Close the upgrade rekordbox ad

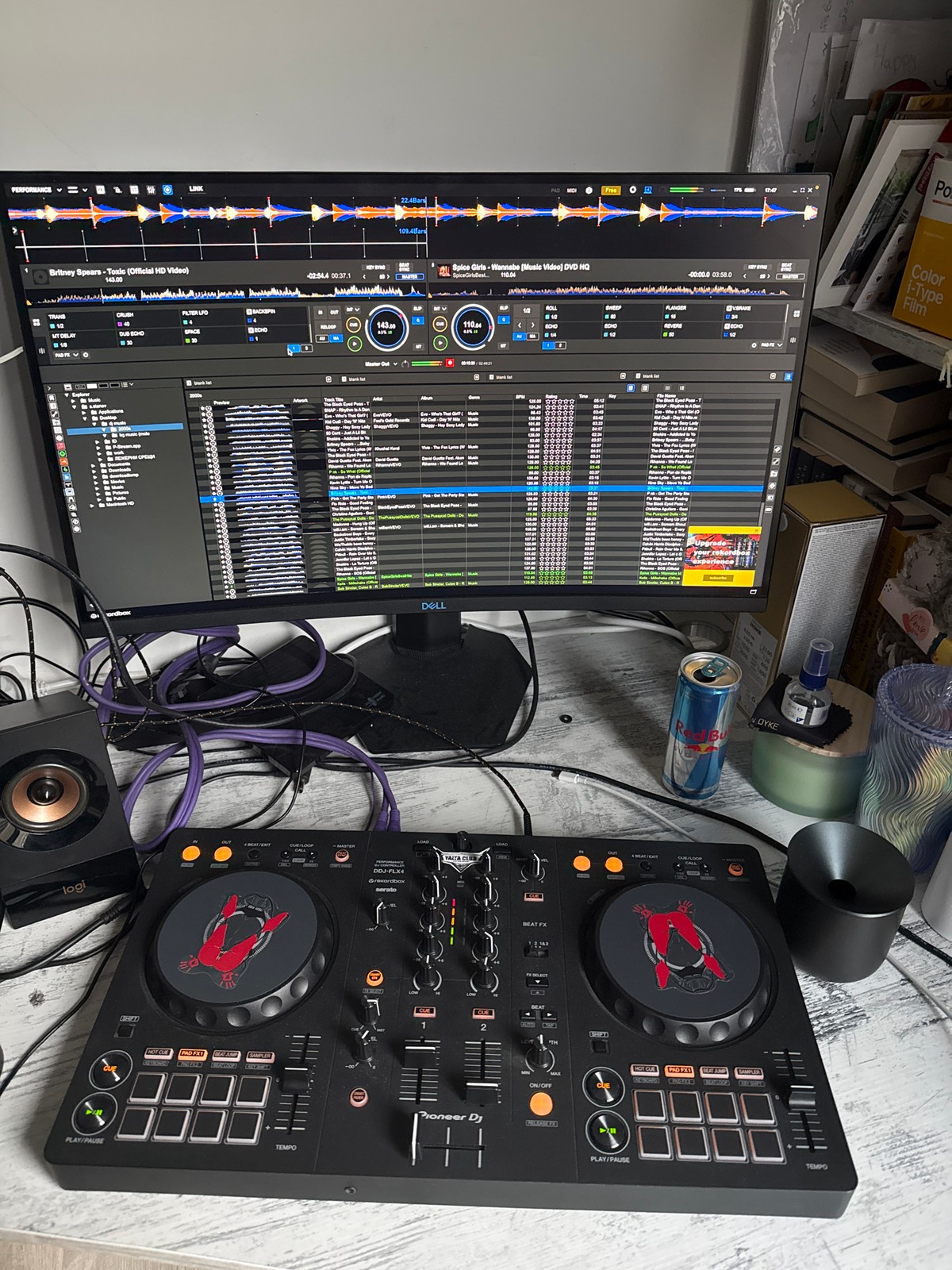(757, 530)
